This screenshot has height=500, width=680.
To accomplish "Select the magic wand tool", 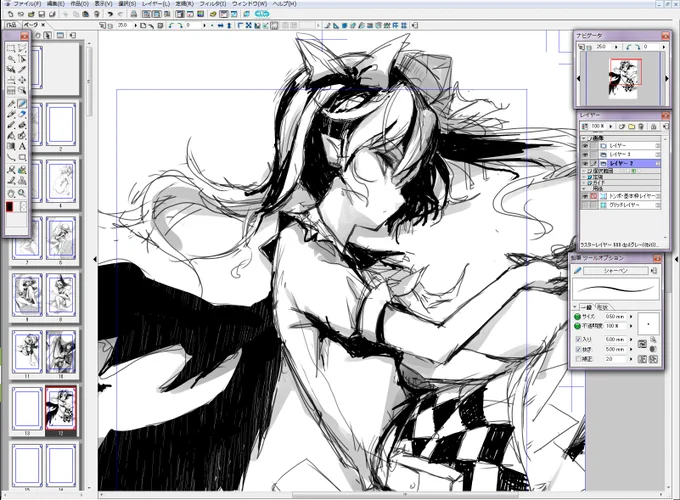I will tap(11, 59).
